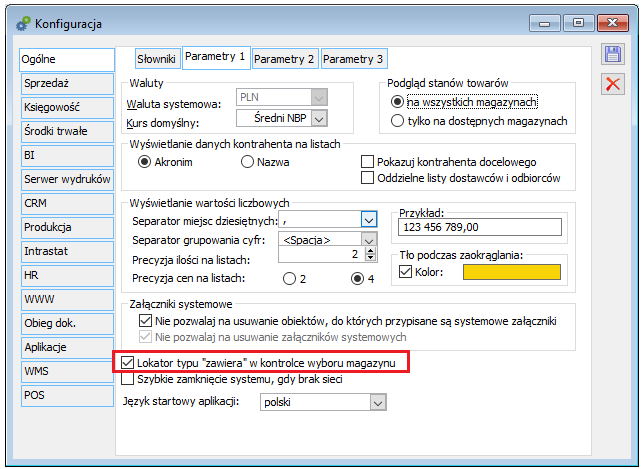The width and height of the screenshot is (642, 469).
Task: Select 'na wszystkich magazynach' radio option
Action: tap(464, 102)
